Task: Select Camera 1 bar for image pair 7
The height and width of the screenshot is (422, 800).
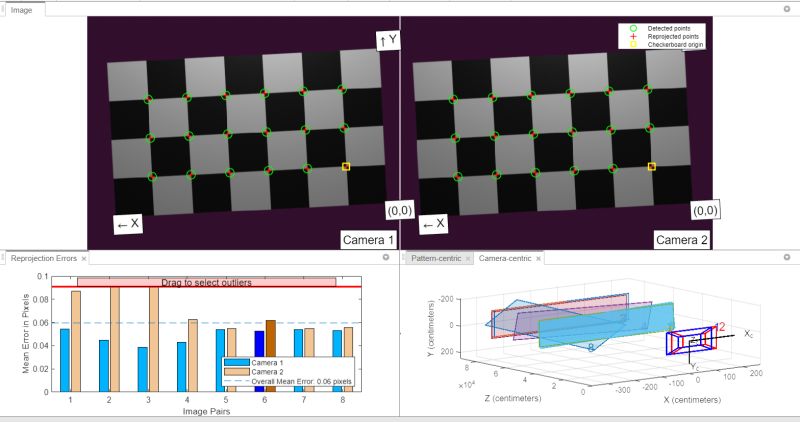Action: pyautogui.click(x=298, y=343)
